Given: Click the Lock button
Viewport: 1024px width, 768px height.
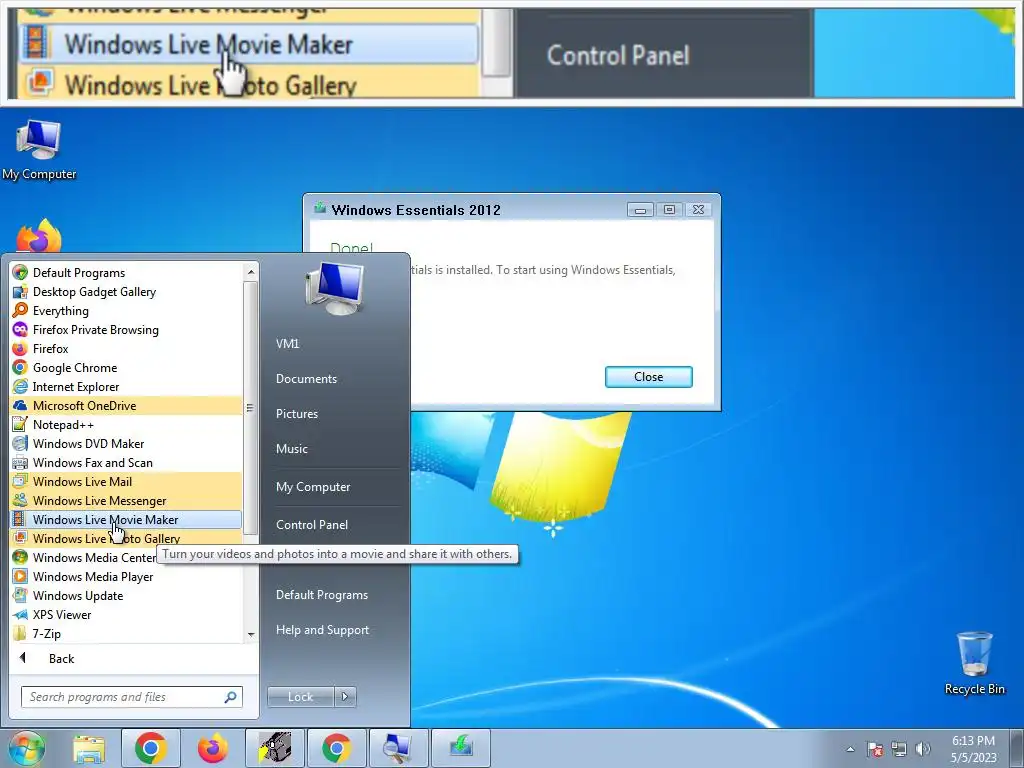Looking at the screenshot, I should [x=300, y=697].
